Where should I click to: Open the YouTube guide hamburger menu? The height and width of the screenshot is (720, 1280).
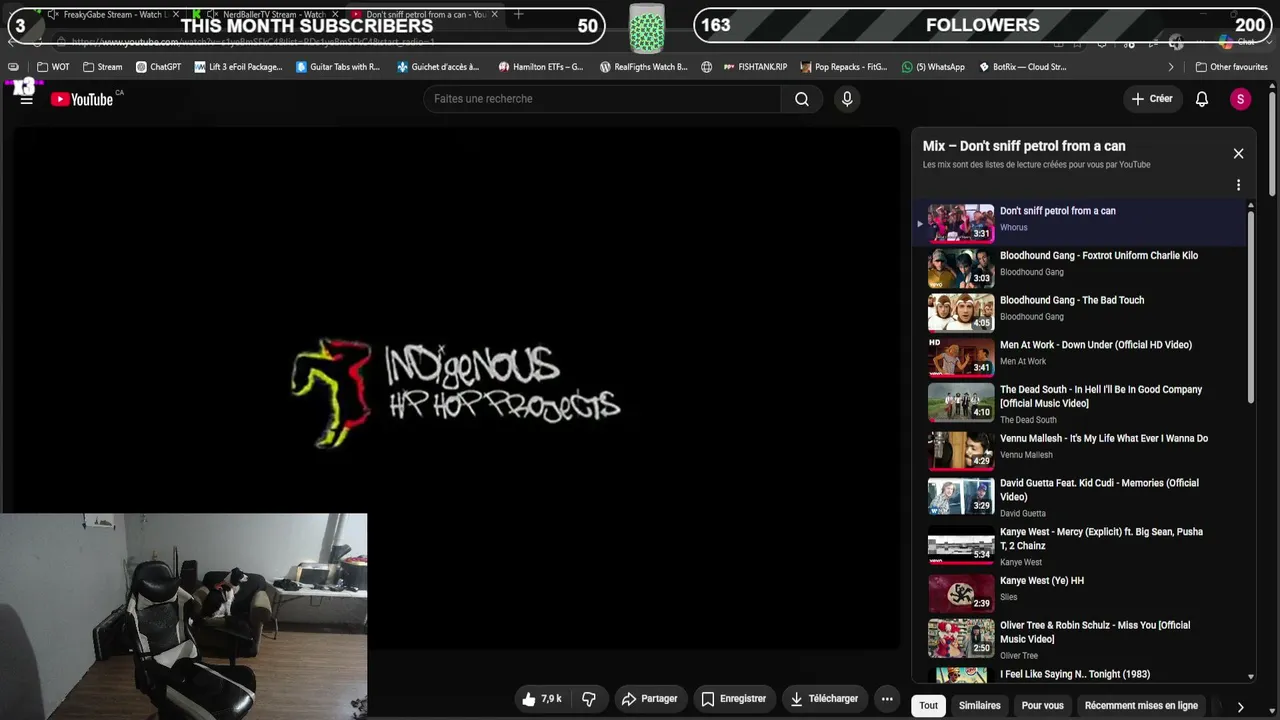coord(27,99)
